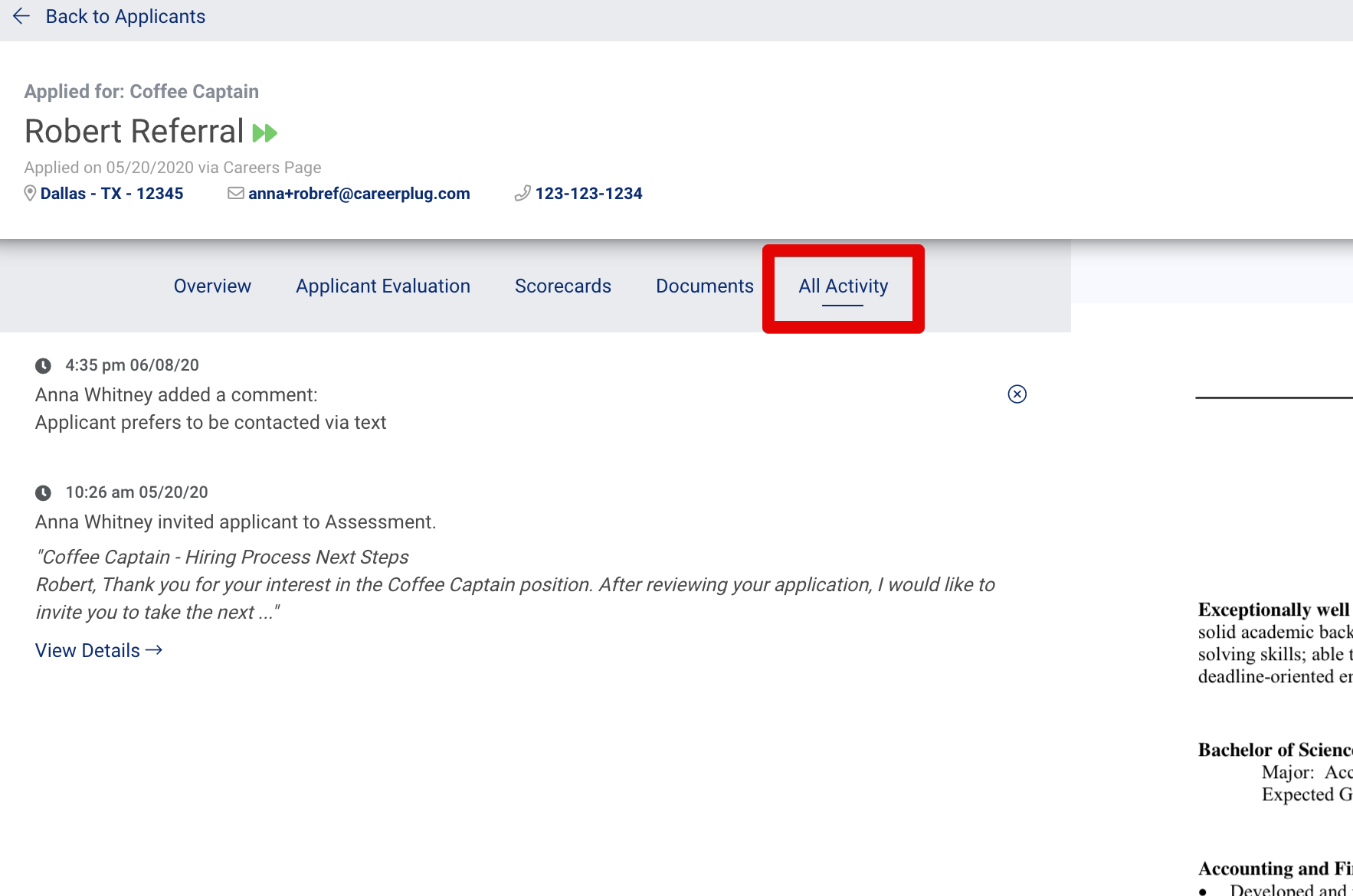The width and height of the screenshot is (1353, 896).
Task: Click the envelope icon before the email address
Action: point(234,193)
